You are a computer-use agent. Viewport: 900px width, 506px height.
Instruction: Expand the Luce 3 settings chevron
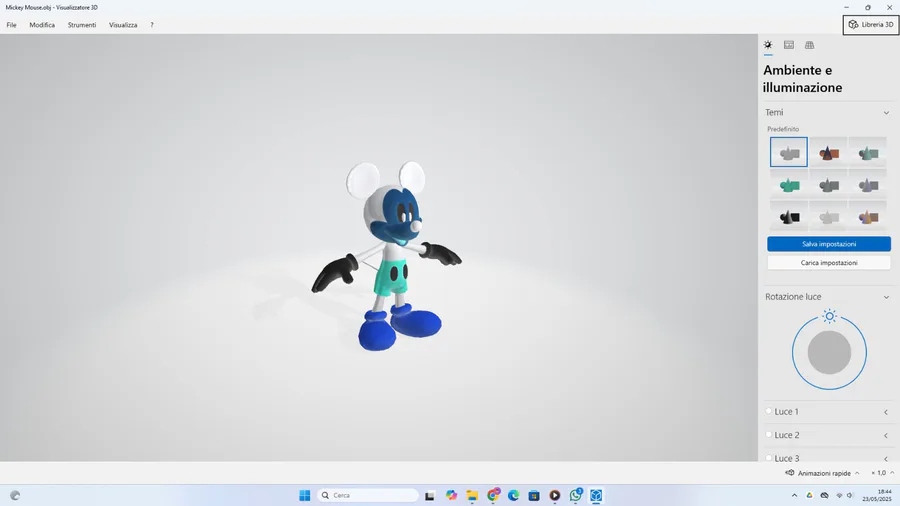[886, 458]
